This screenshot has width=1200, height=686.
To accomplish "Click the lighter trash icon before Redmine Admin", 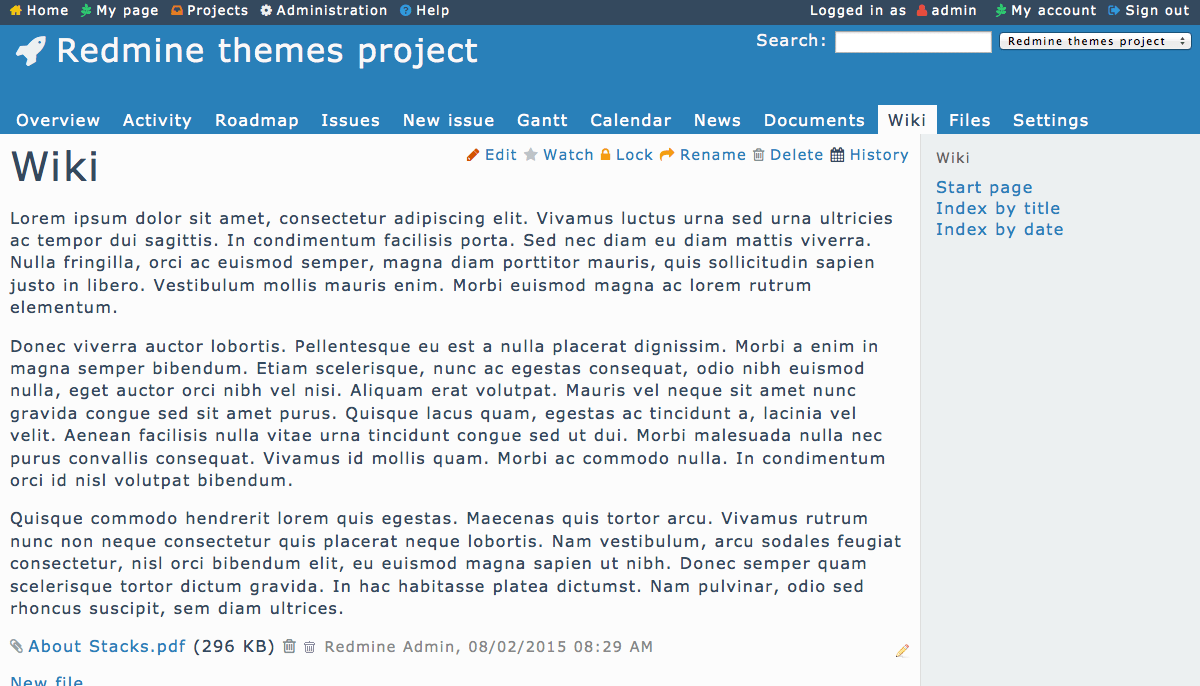I will (310, 648).
